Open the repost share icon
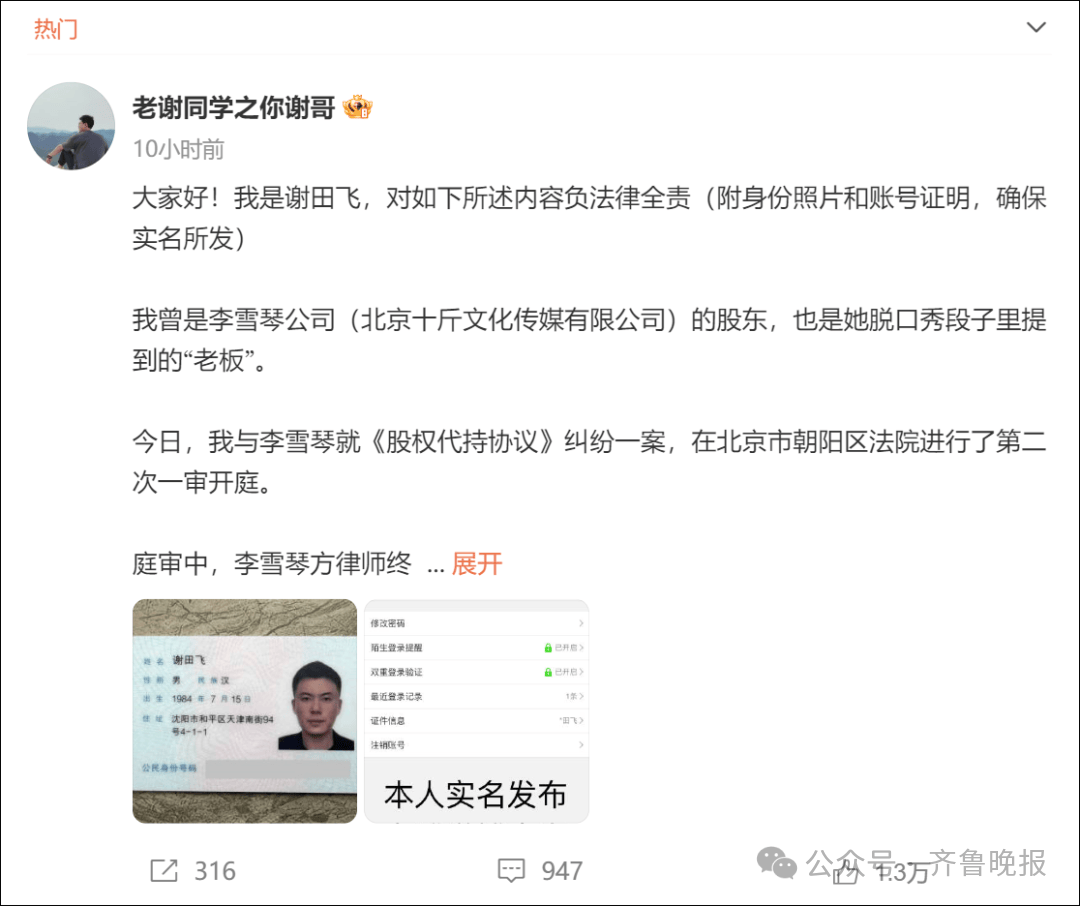This screenshot has height=906, width=1080. pyautogui.click(x=164, y=870)
